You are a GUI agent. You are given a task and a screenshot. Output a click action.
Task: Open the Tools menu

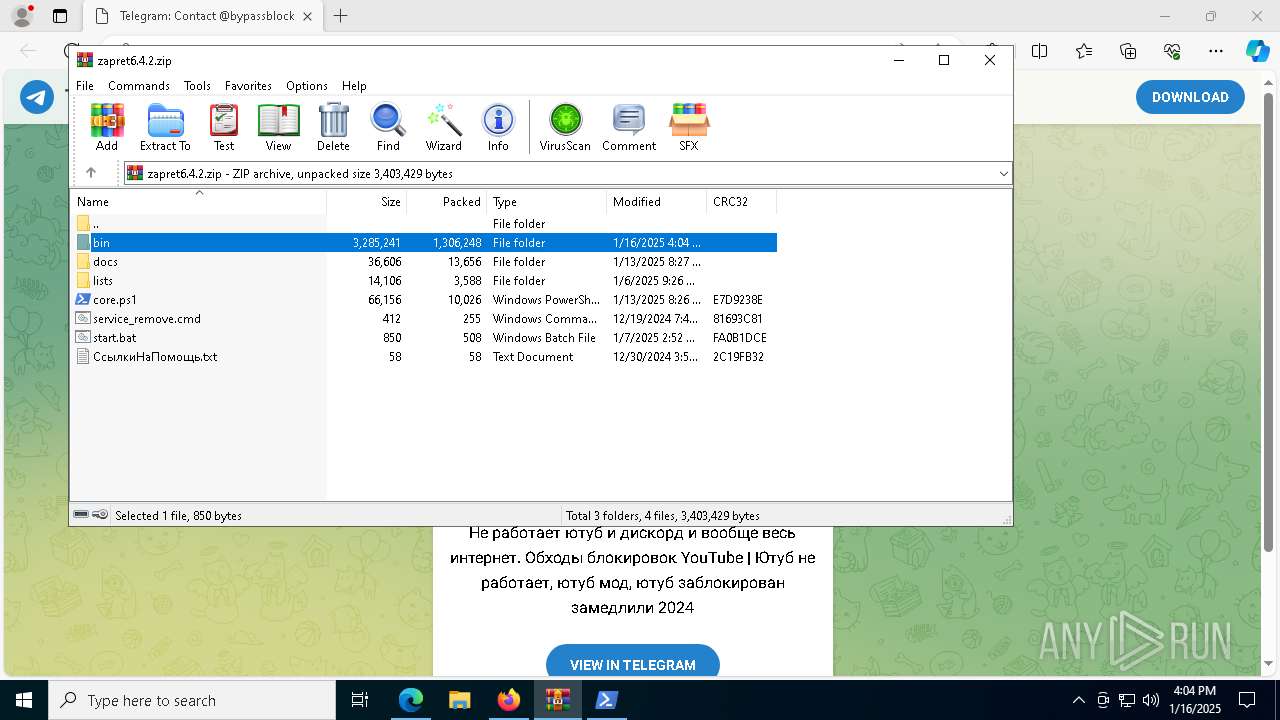tap(197, 86)
